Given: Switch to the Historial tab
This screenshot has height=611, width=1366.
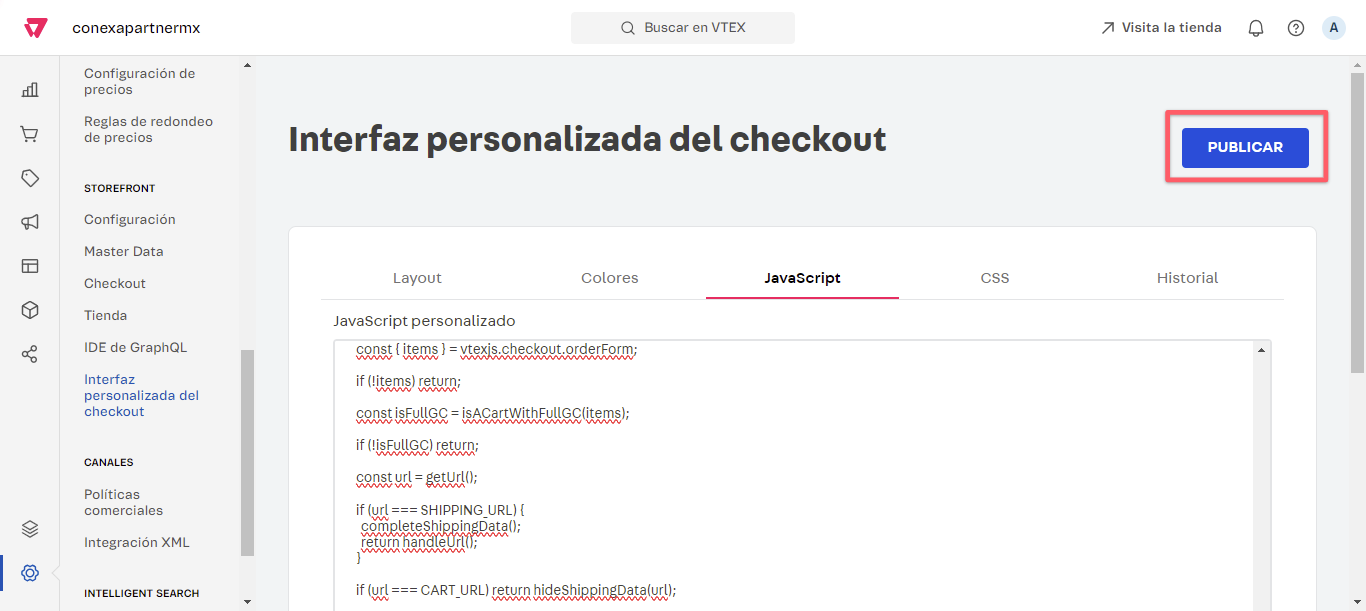Looking at the screenshot, I should coord(1187,278).
